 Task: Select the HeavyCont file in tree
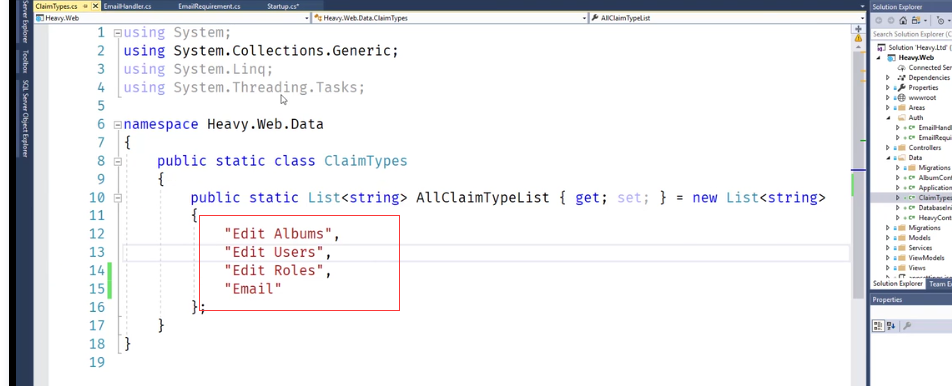[x=934, y=217]
